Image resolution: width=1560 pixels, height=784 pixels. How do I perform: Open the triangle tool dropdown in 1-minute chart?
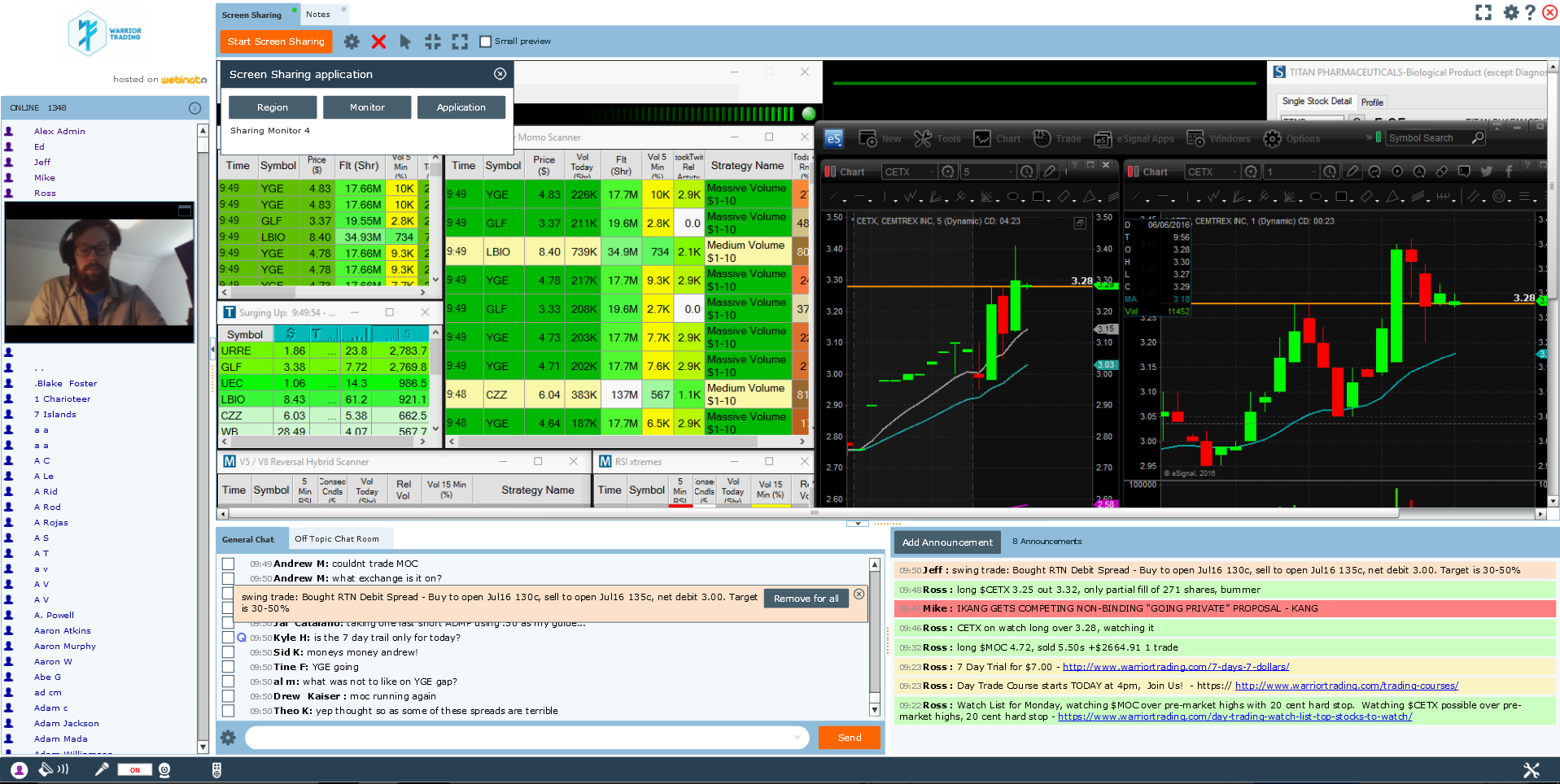point(1404,199)
